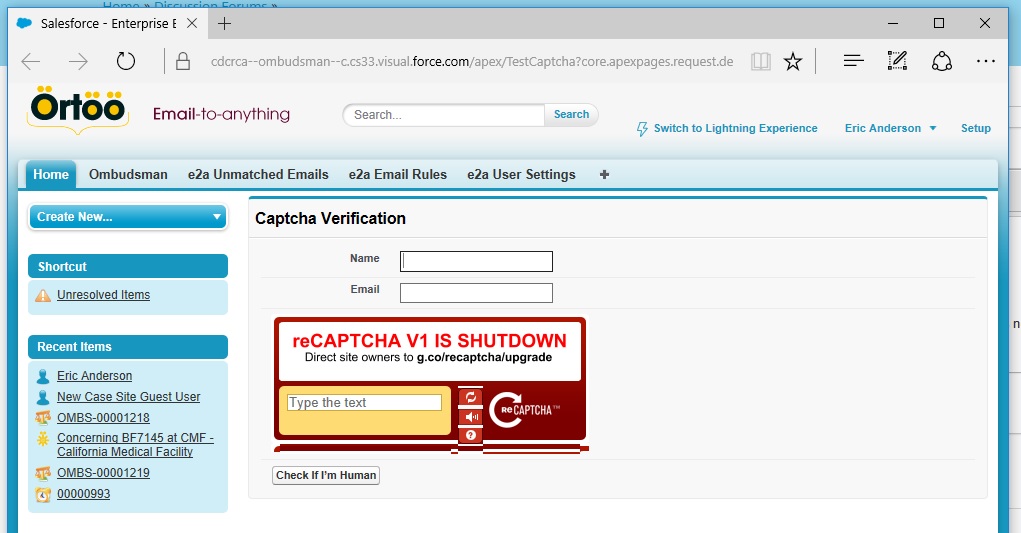
Task: Click g.co/recaptcha/upgrade text
Action: point(484,357)
